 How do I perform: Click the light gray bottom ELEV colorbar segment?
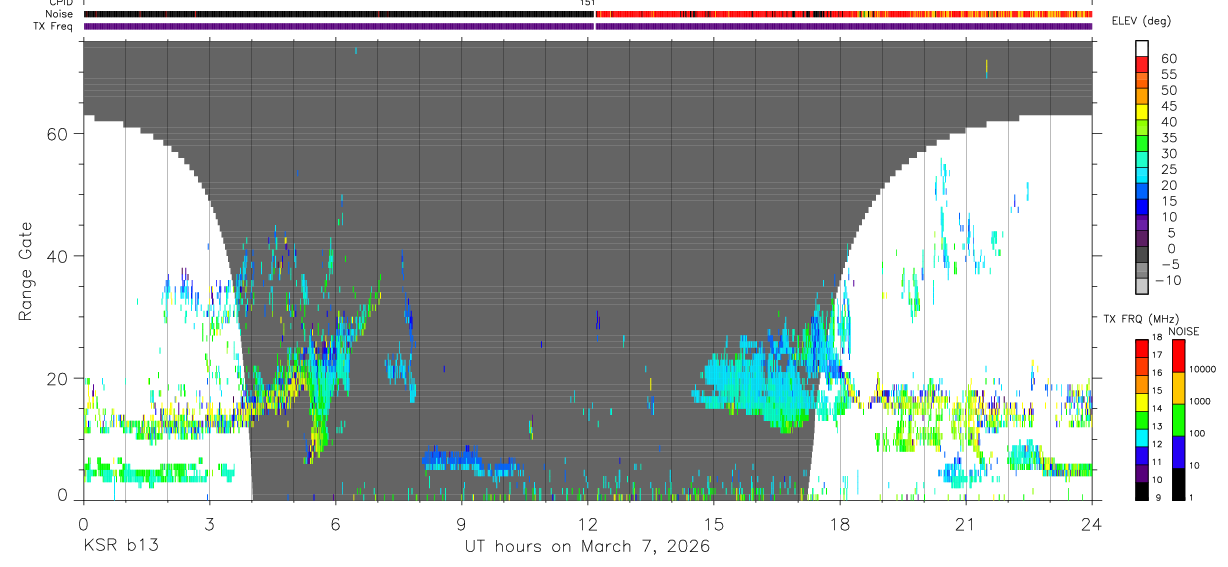[x=1142, y=287]
